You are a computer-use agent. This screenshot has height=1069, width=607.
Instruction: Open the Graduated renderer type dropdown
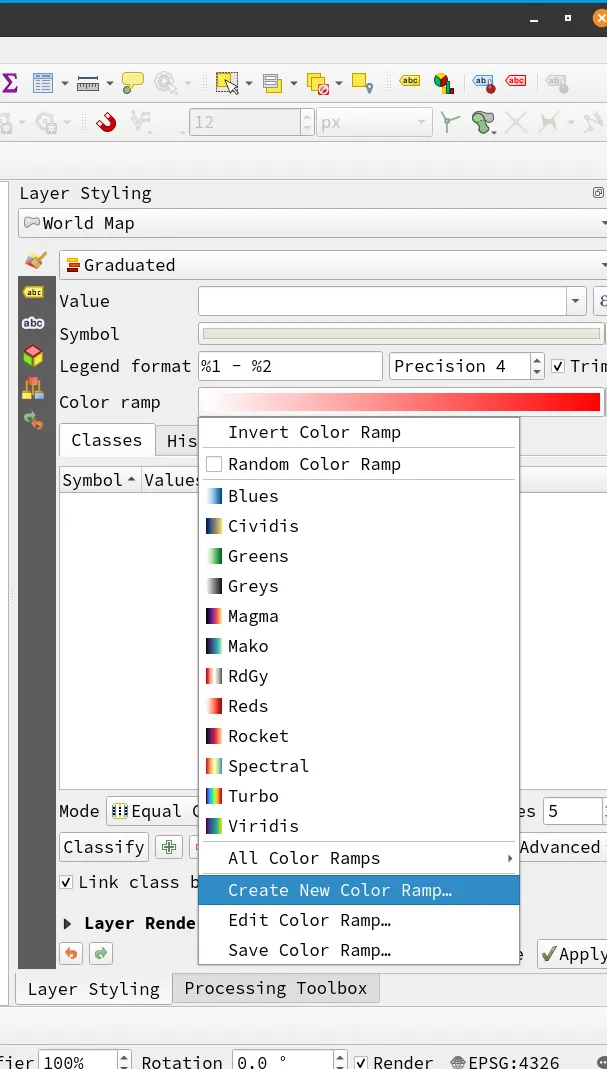click(x=333, y=265)
